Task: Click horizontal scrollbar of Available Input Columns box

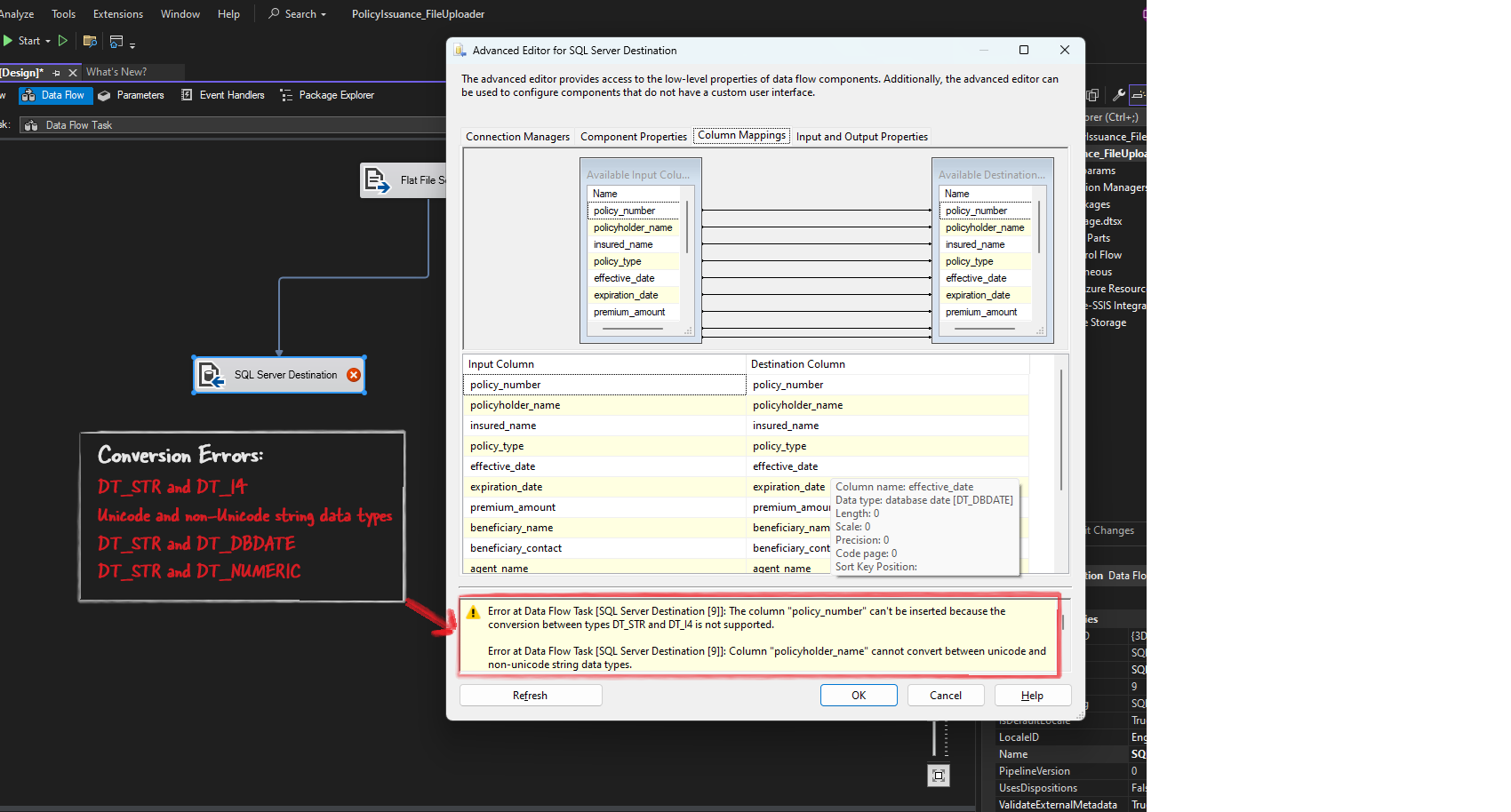Action: [633, 330]
